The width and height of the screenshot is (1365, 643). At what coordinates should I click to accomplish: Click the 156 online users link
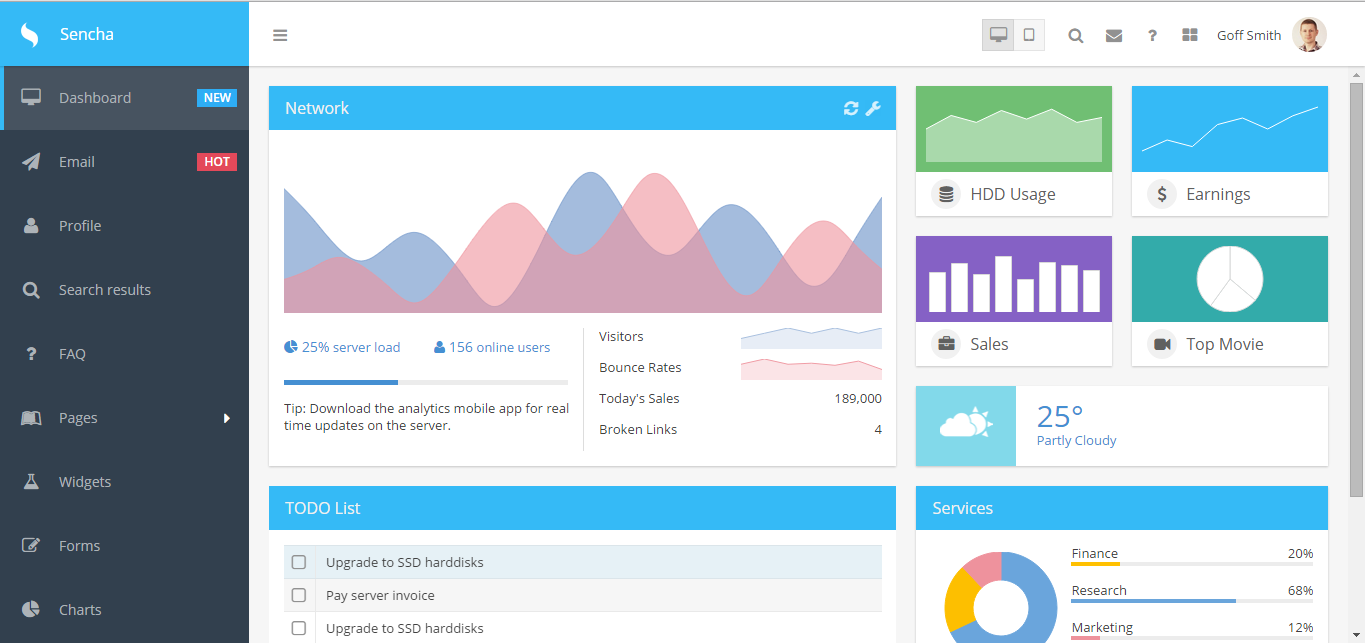coord(492,347)
